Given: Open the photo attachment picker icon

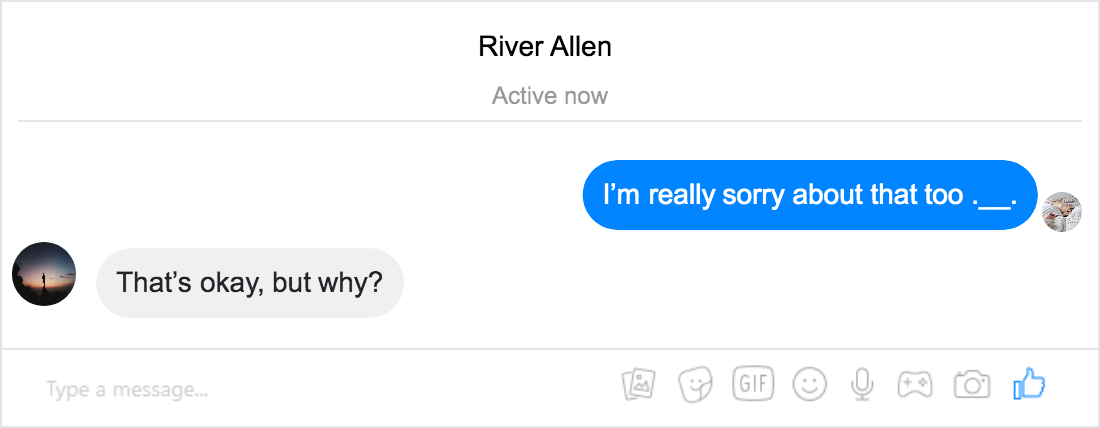Looking at the screenshot, I should pyautogui.click(x=639, y=384).
